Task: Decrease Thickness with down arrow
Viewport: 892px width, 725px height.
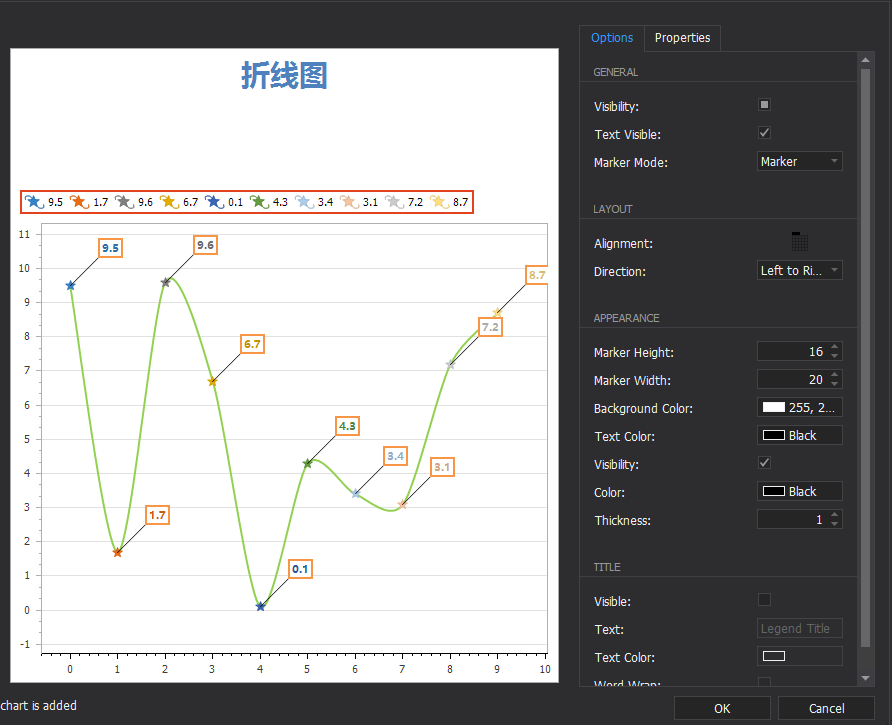Action: click(x=835, y=524)
